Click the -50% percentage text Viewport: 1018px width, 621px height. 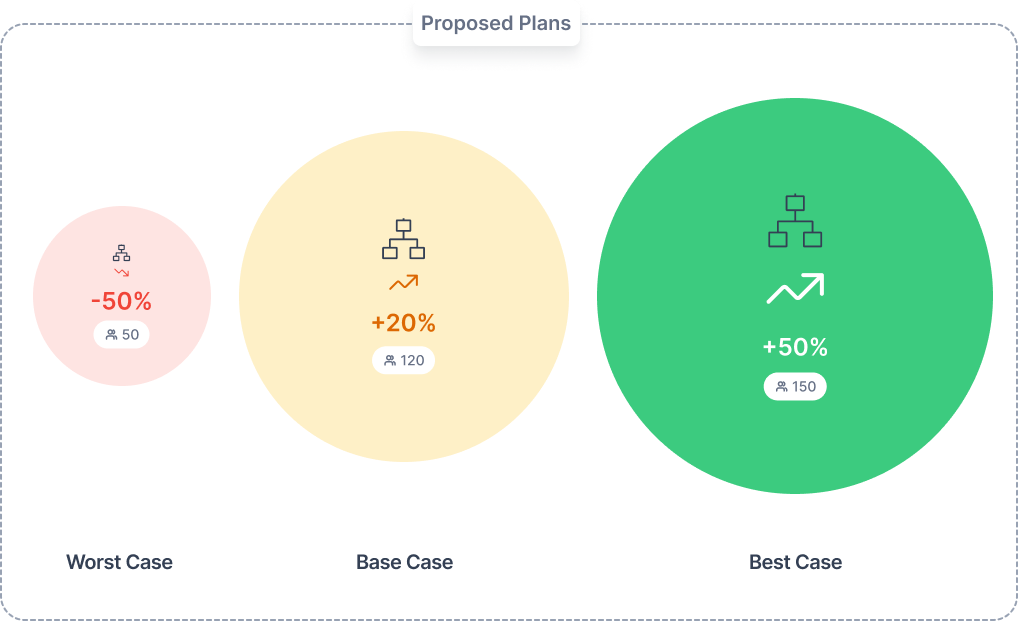(x=121, y=301)
